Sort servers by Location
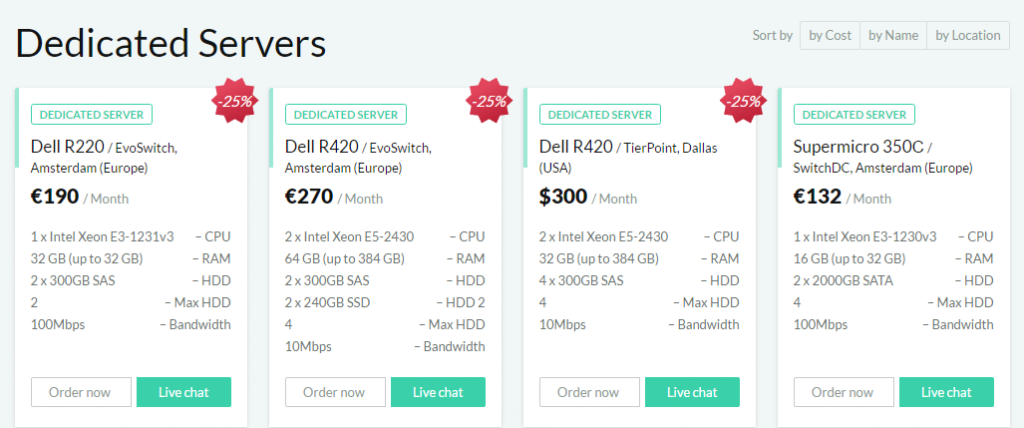This screenshot has width=1024, height=428. [968, 35]
